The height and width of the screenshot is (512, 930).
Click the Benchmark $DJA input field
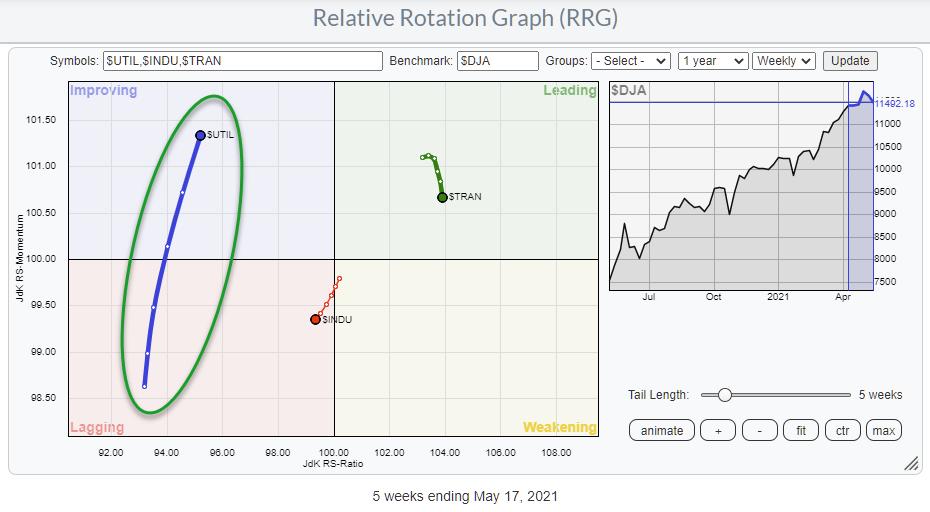497,61
